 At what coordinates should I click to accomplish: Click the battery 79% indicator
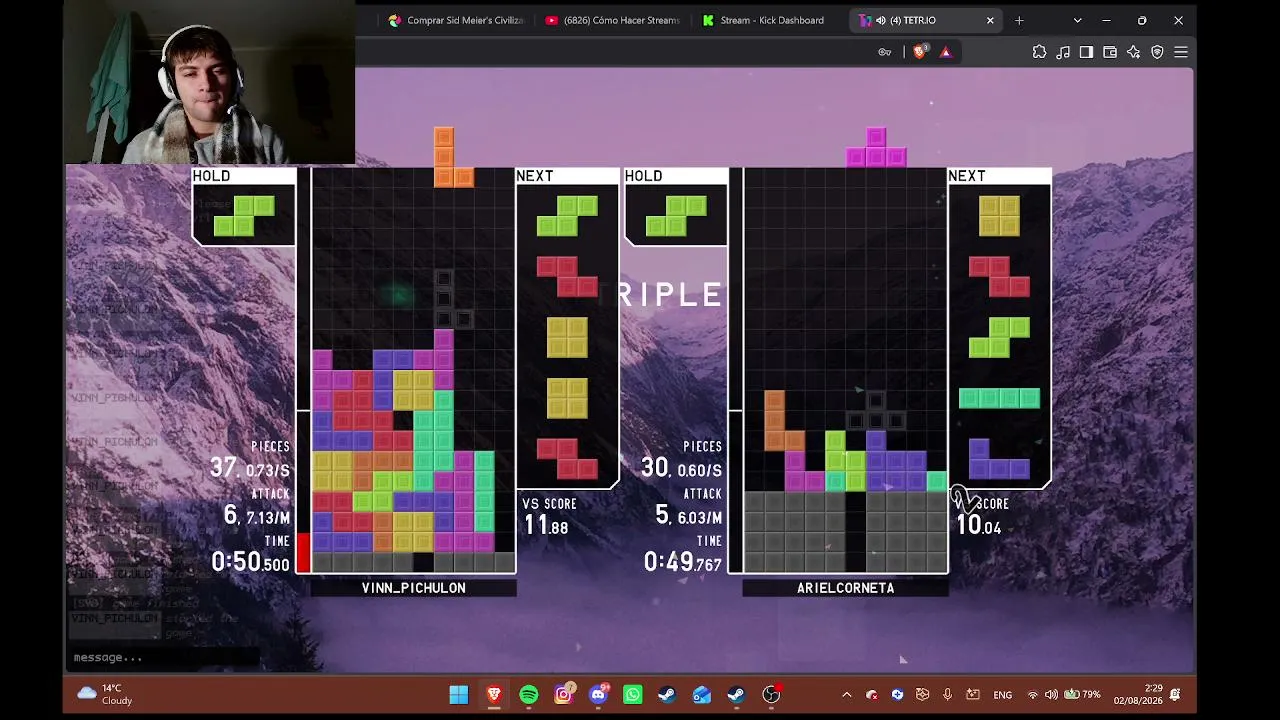pyautogui.click(x=1082, y=695)
